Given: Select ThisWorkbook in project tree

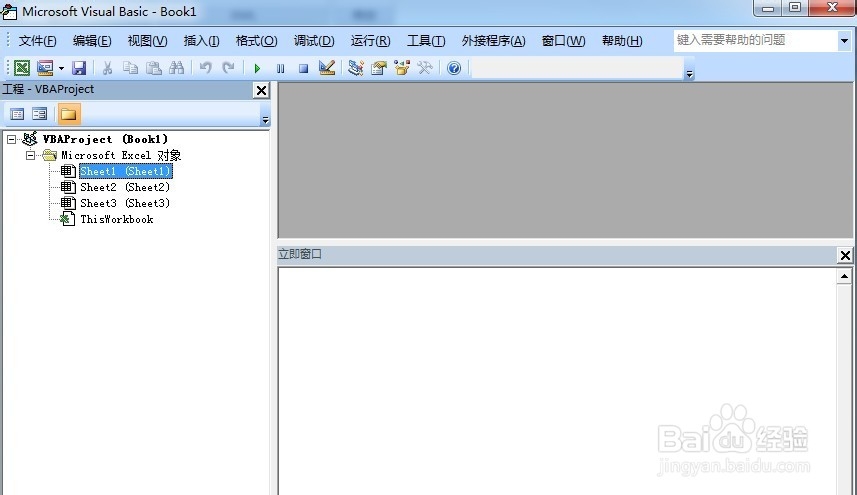Looking at the screenshot, I should tap(117, 219).
